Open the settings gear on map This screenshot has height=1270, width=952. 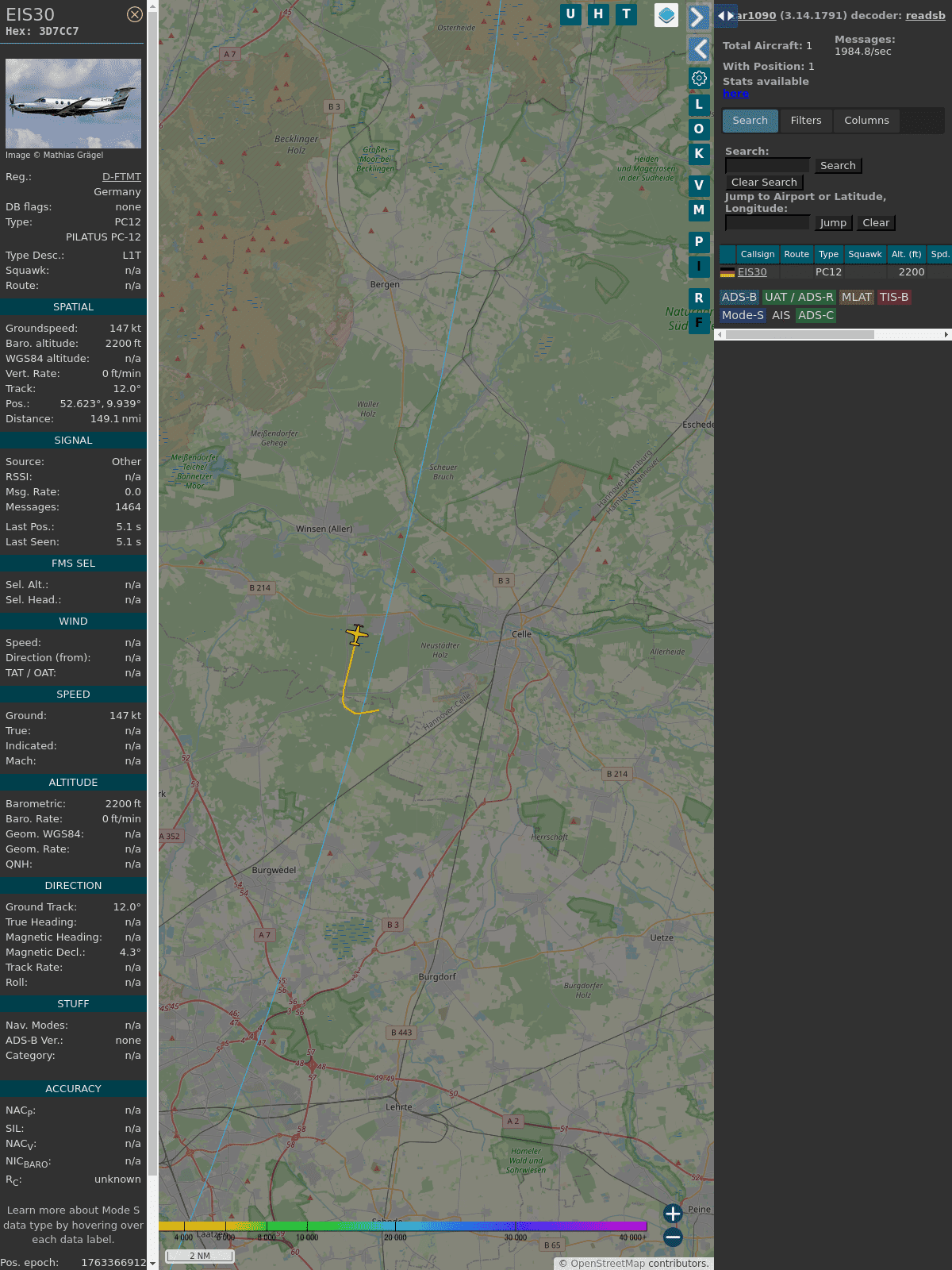pyautogui.click(x=699, y=78)
